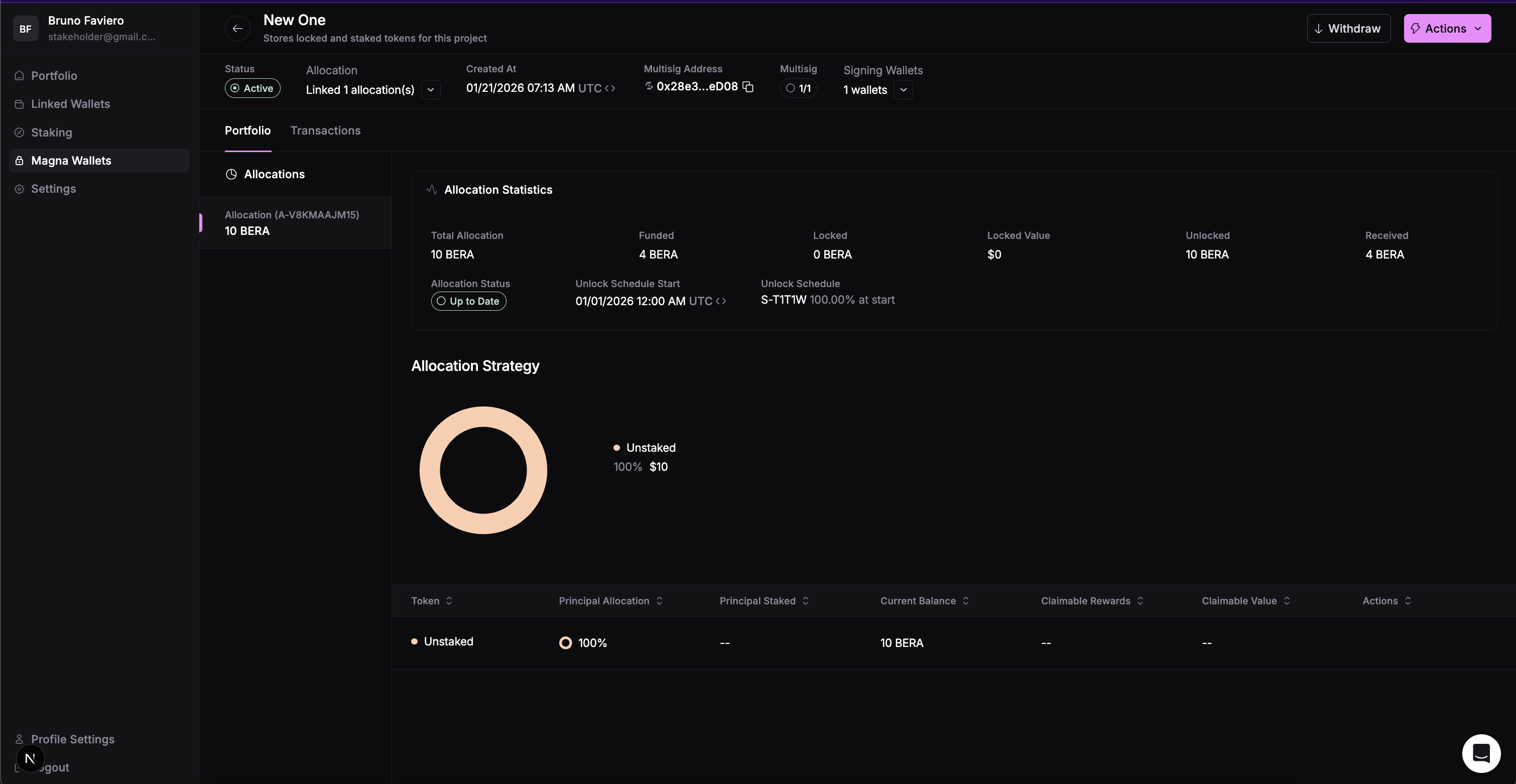
Task: Open Linked Wallets in sidebar
Action: [70, 104]
